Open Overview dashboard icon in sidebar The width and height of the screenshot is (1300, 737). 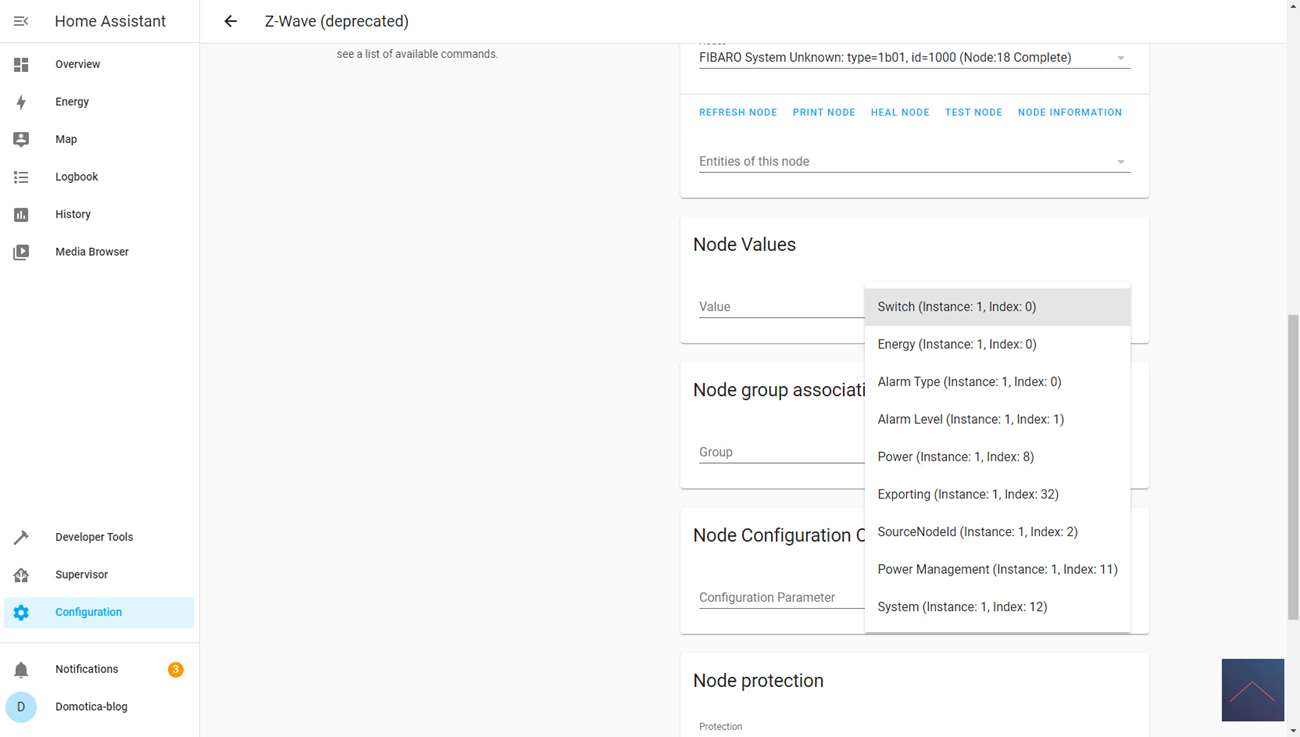21,65
